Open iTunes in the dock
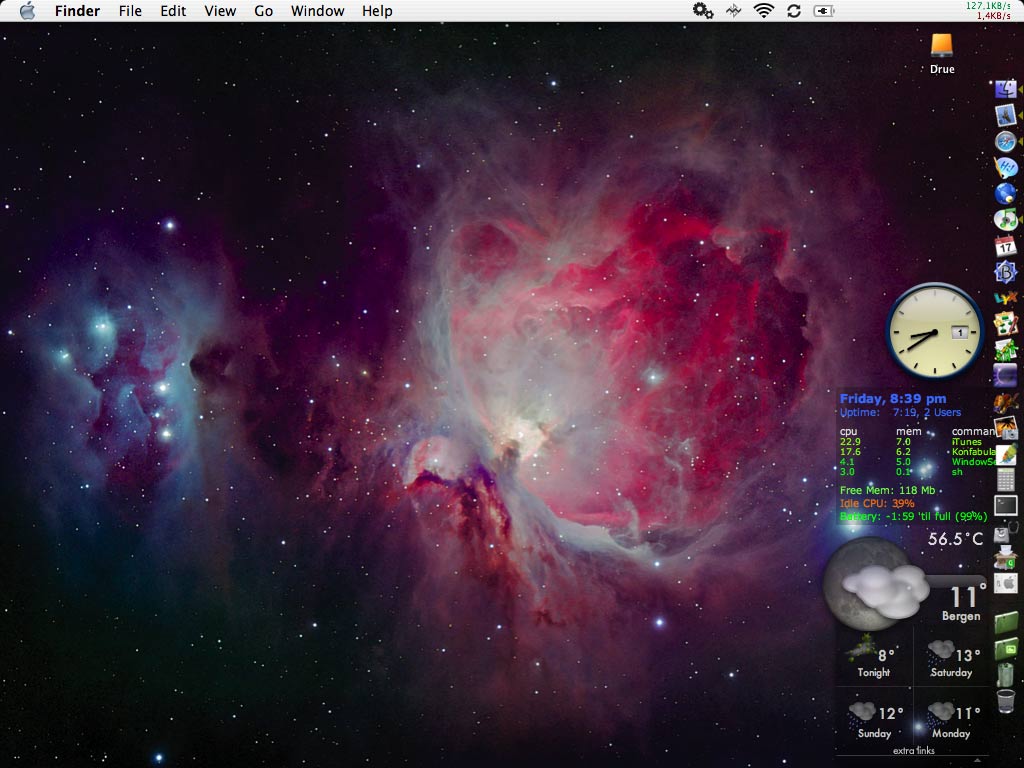The image size is (1024, 768). [1006, 219]
